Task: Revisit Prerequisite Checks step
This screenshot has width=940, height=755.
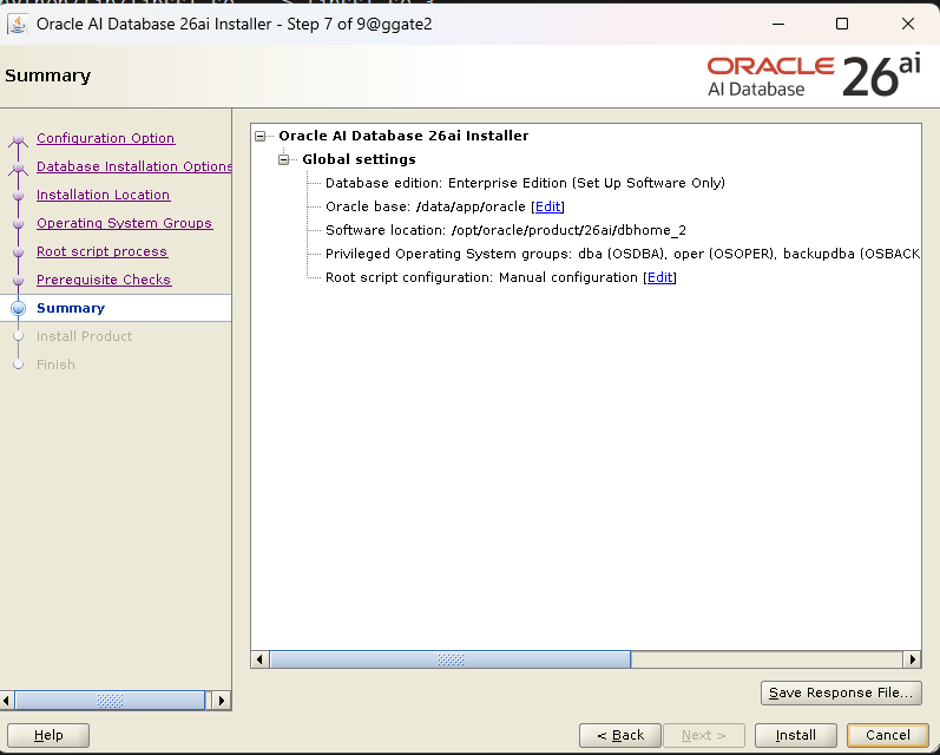Action: [x=104, y=279]
